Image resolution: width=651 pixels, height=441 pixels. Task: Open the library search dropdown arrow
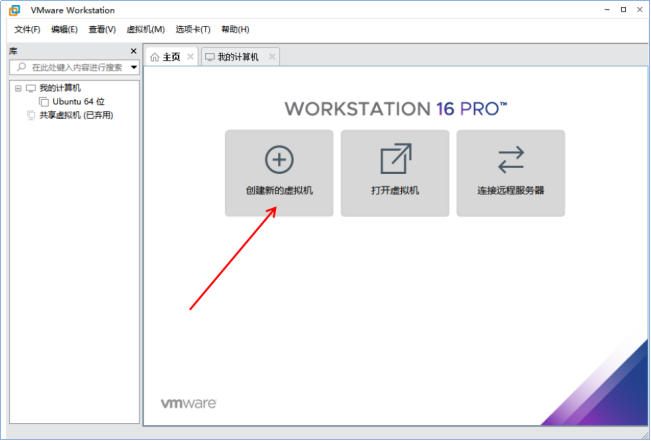[x=134, y=67]
